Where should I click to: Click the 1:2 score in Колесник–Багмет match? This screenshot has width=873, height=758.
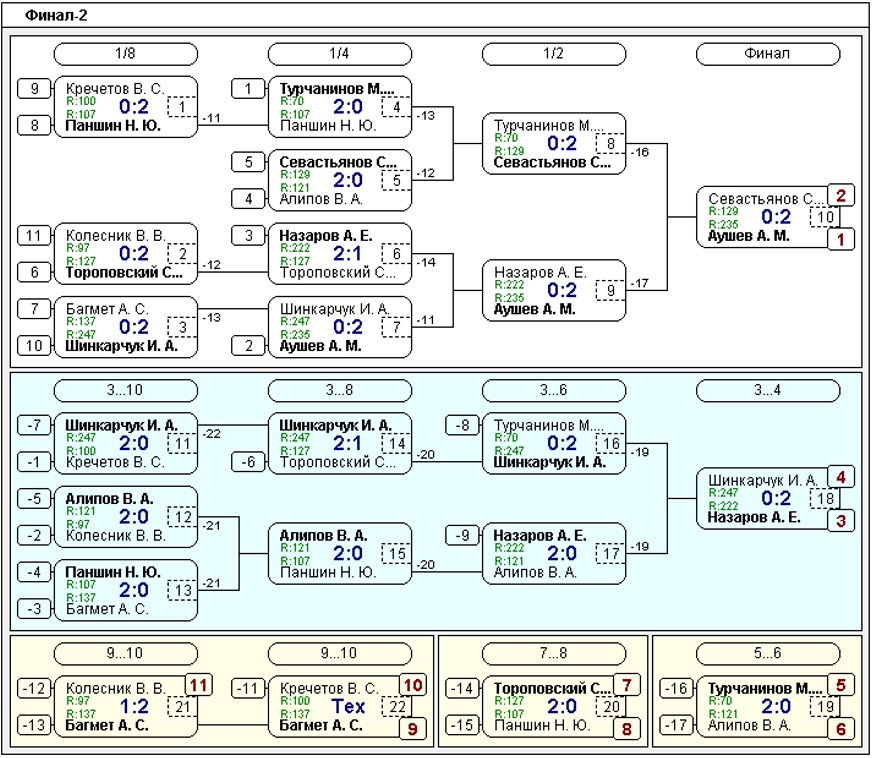(x=134, y=706)
